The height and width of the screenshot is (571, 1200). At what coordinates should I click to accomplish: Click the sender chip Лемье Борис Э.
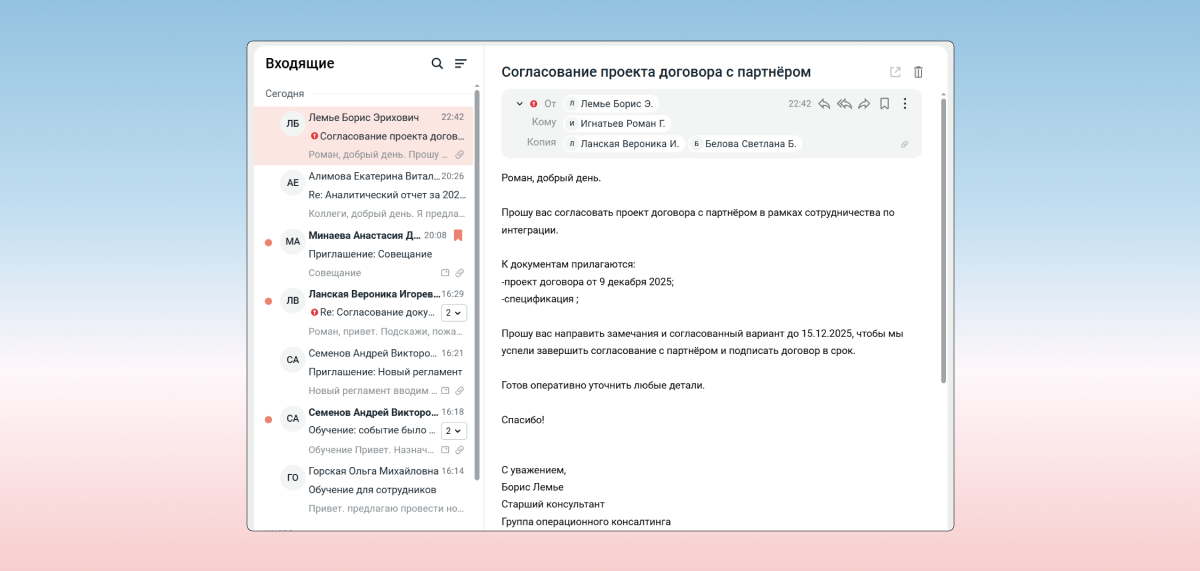(x=612, y=104)
